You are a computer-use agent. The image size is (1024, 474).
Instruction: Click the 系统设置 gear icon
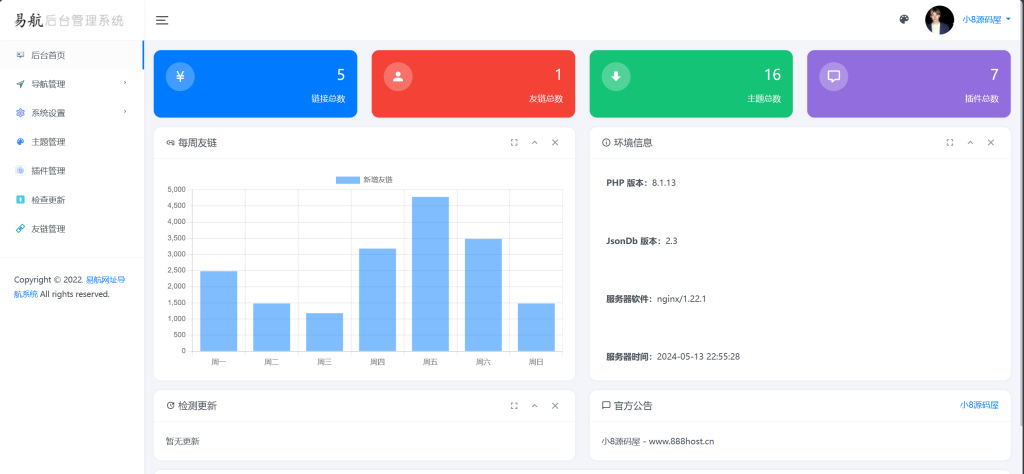click(x=20, y=113)
